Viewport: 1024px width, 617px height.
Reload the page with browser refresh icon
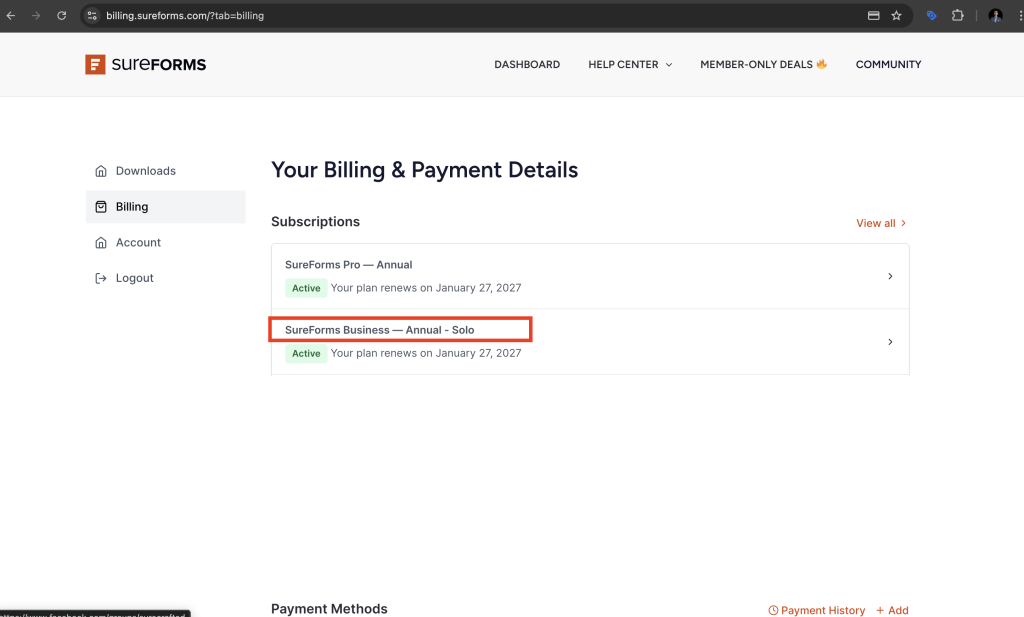tap(62, 16)
